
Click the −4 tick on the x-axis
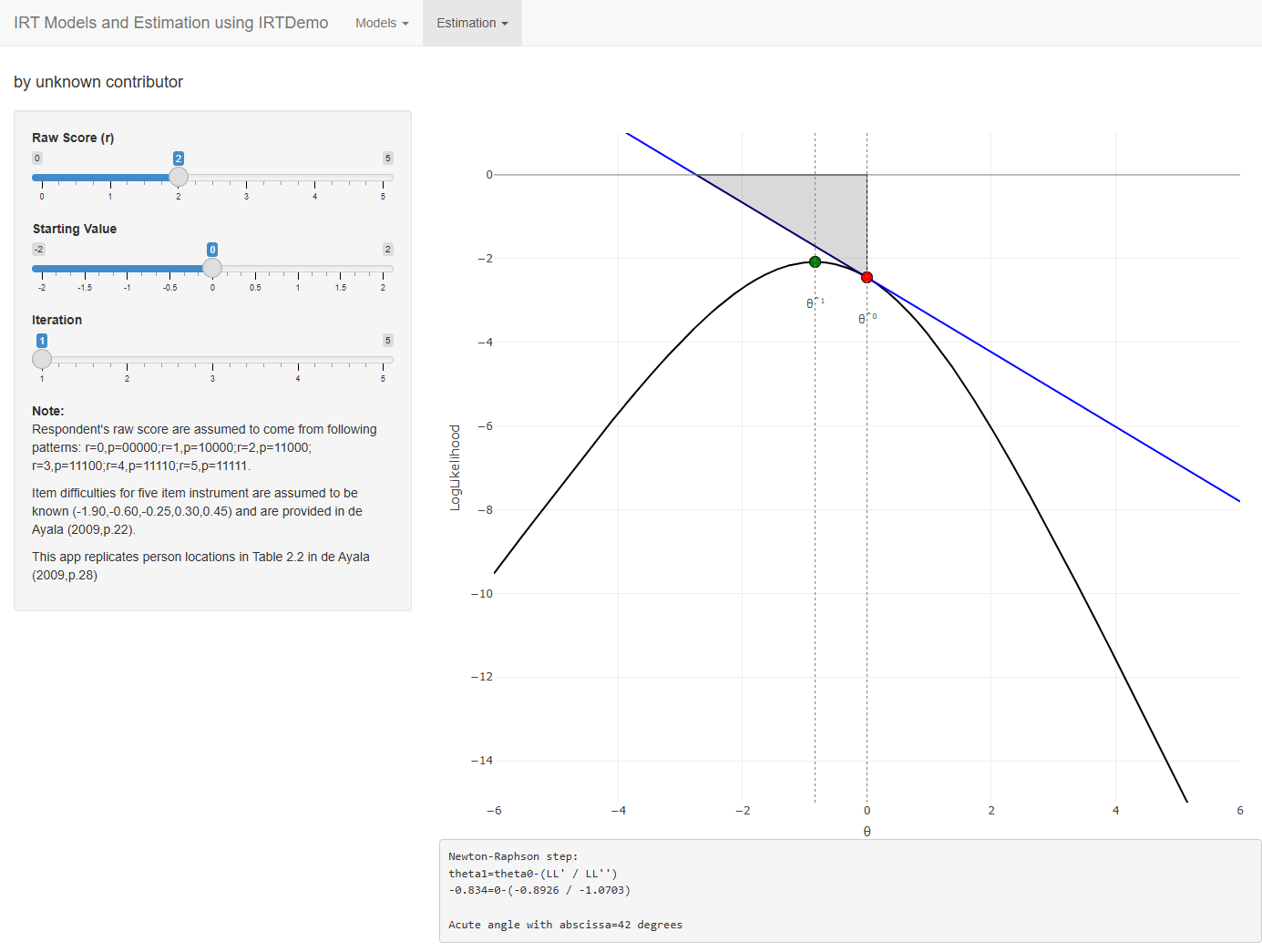coord(618,811)
